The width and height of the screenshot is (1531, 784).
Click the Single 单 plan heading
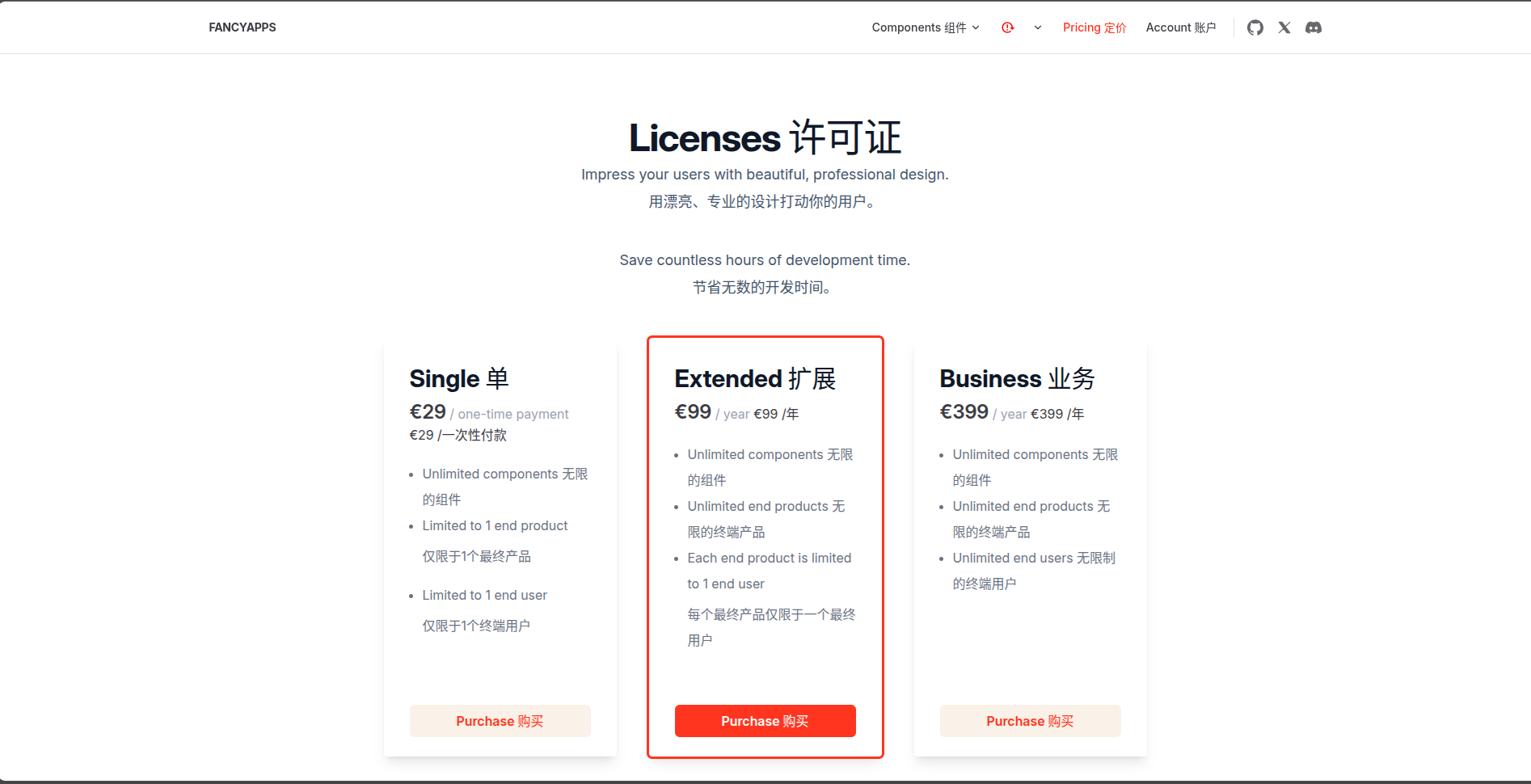[x=458, y=378]
